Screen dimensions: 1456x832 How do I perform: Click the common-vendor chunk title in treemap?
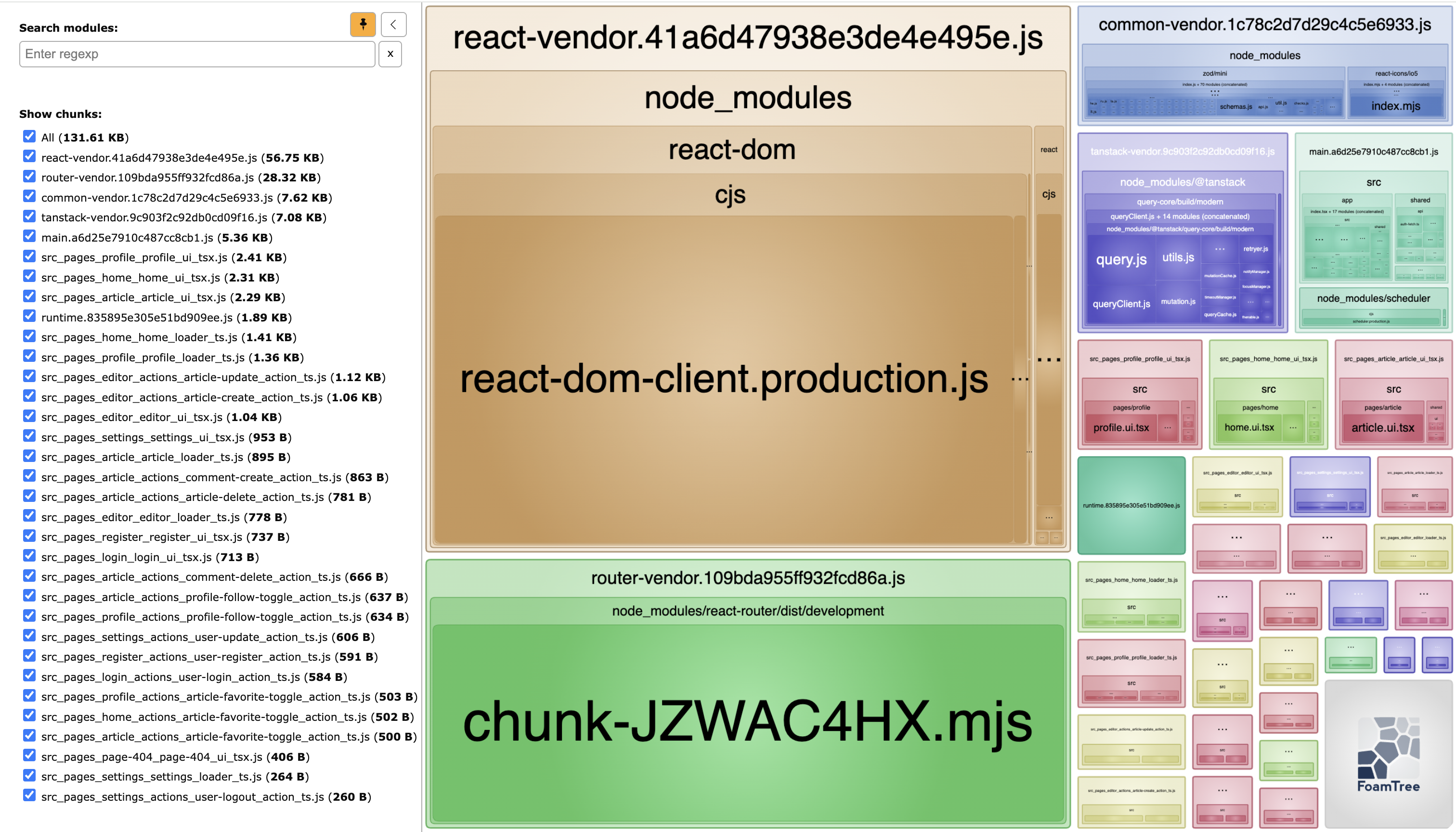[1264, 25]
